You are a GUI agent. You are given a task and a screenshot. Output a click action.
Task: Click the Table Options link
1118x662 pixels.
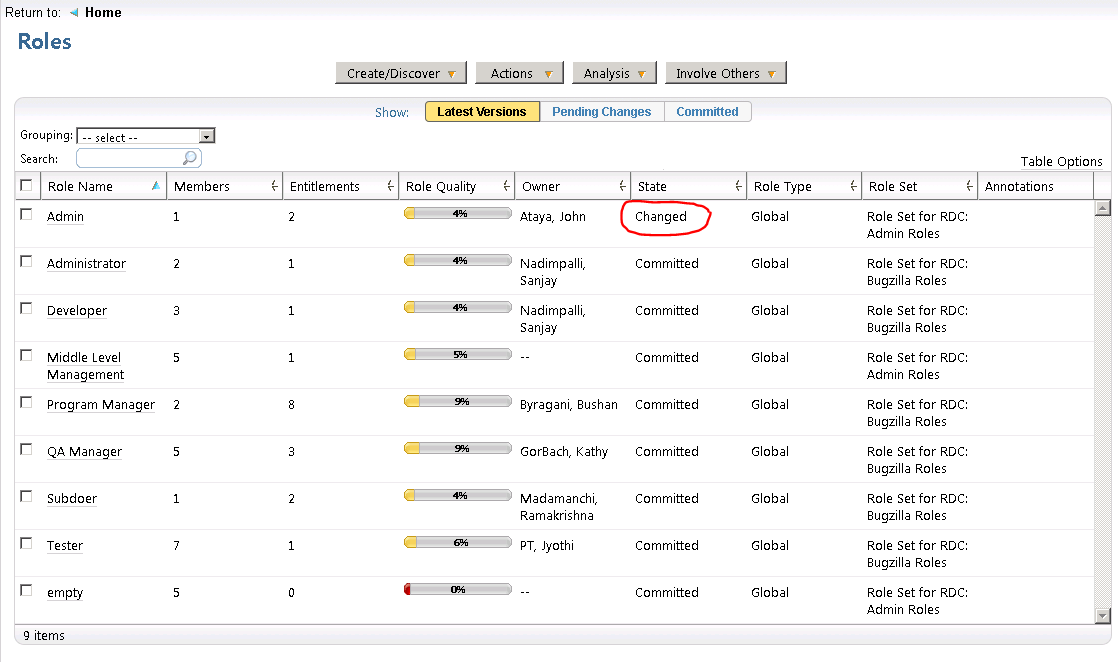(1061, 162)
